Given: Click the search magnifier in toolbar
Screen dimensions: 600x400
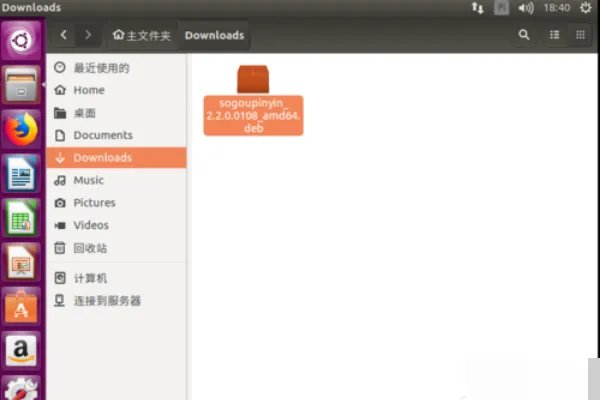Looking at the screenshot, I should (524, 35).
